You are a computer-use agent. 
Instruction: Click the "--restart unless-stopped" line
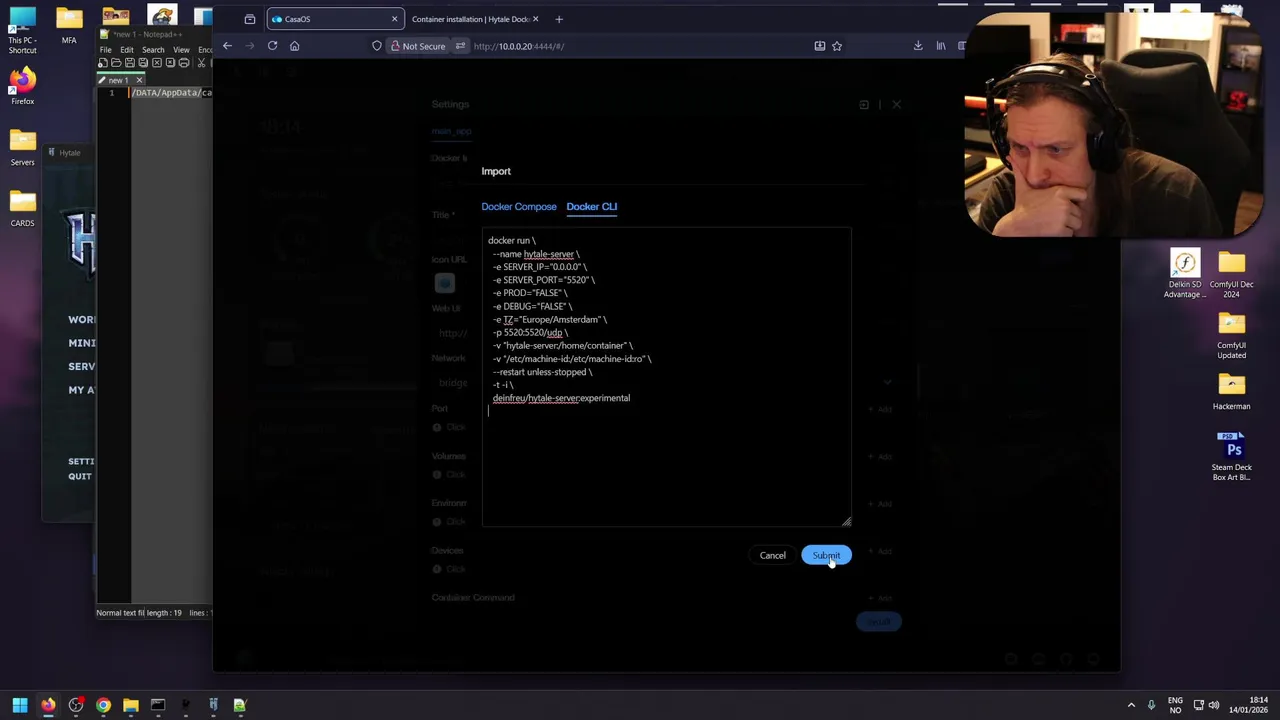(x=542, y=372)
